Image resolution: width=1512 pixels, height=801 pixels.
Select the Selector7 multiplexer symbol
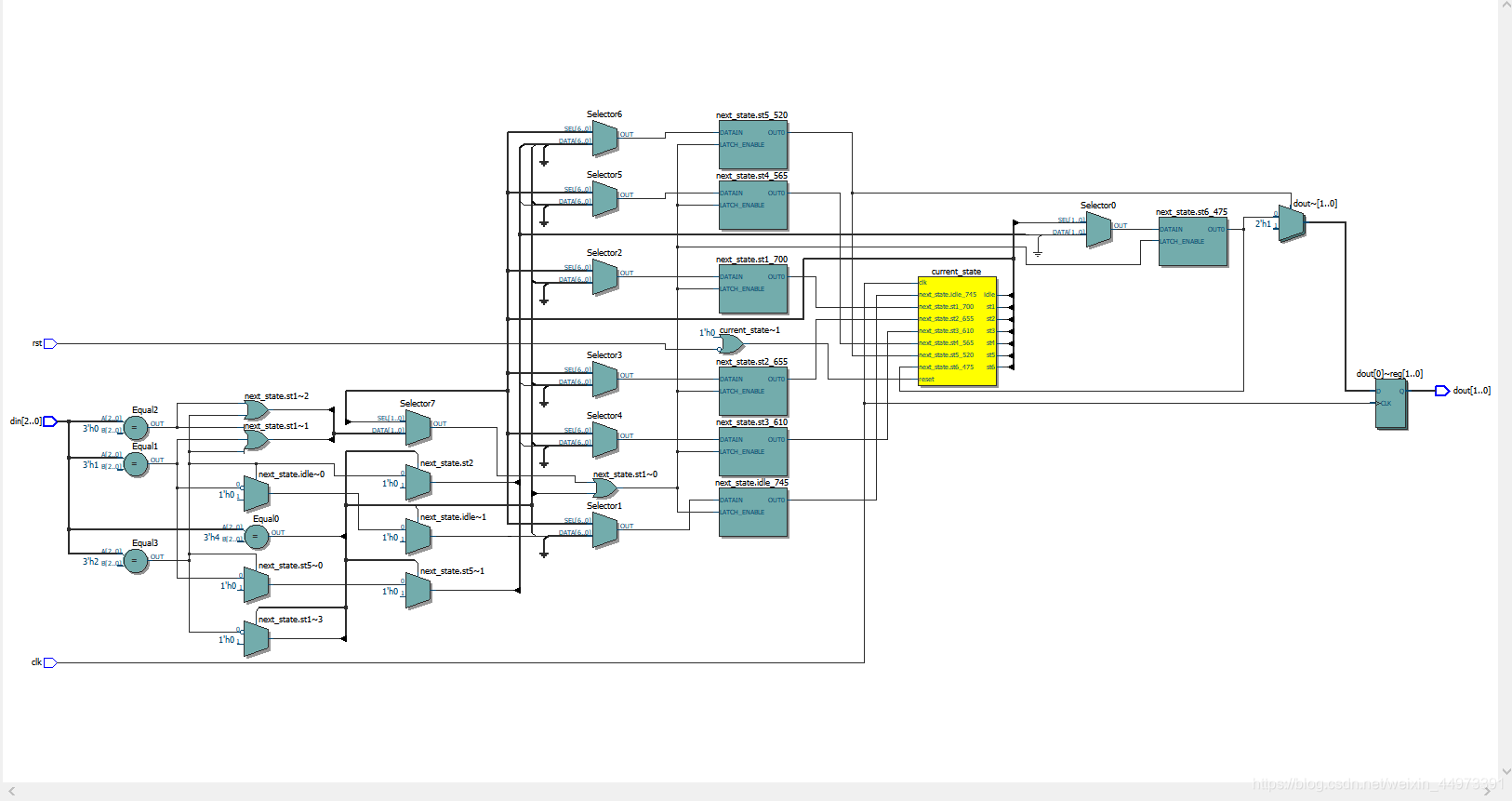click(x=418, y=428)
